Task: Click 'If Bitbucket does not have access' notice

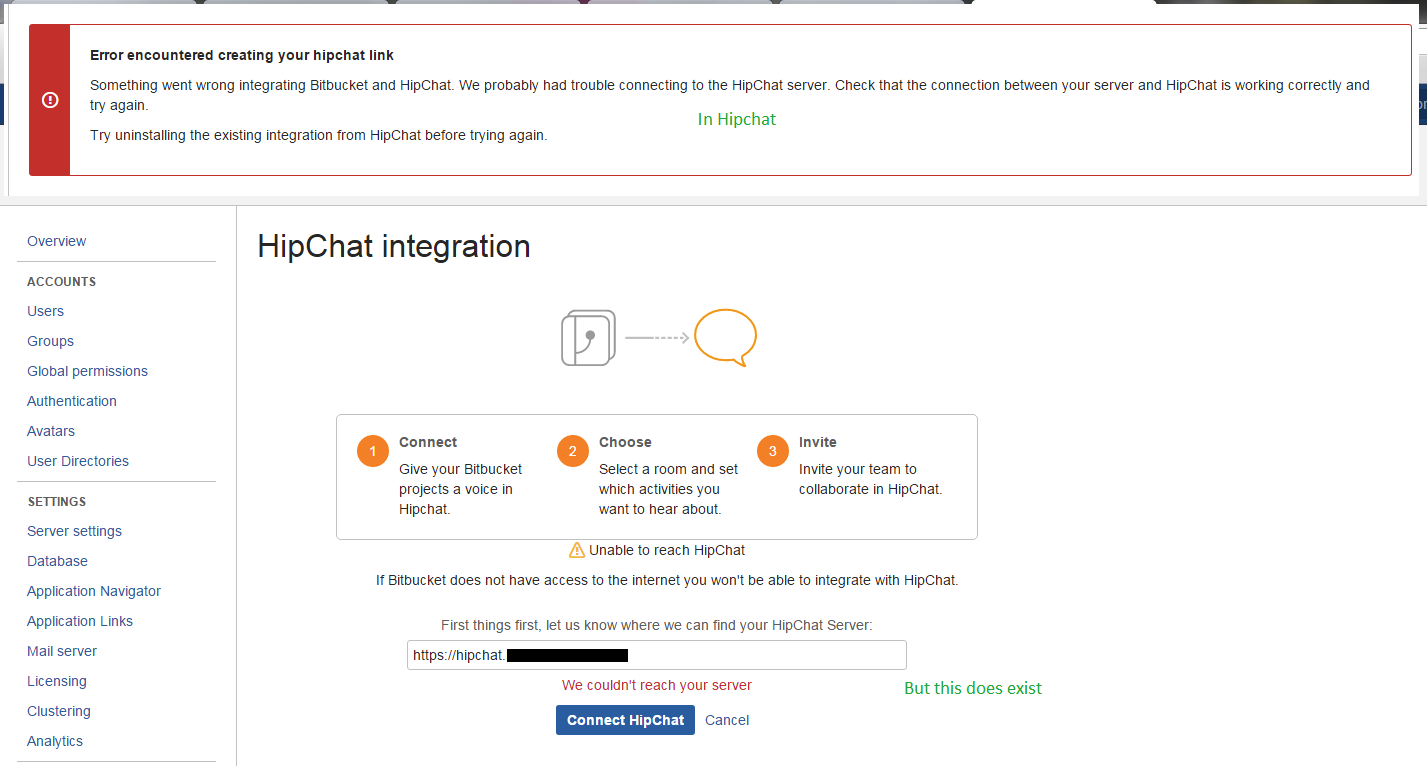Action: pos(667,580)
